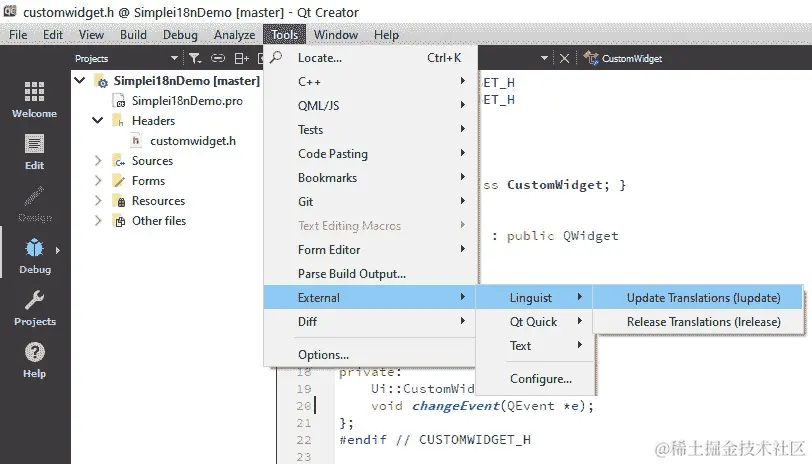This screenshot has width=812, height=464.
Task: Open the open documents dropdown arrow
Action: click(x=544, y=58)
